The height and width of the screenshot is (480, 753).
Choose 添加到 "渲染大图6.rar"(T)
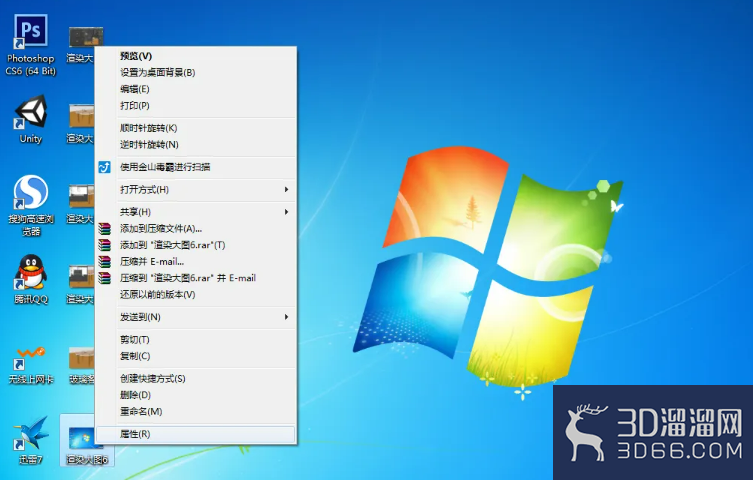196,245
